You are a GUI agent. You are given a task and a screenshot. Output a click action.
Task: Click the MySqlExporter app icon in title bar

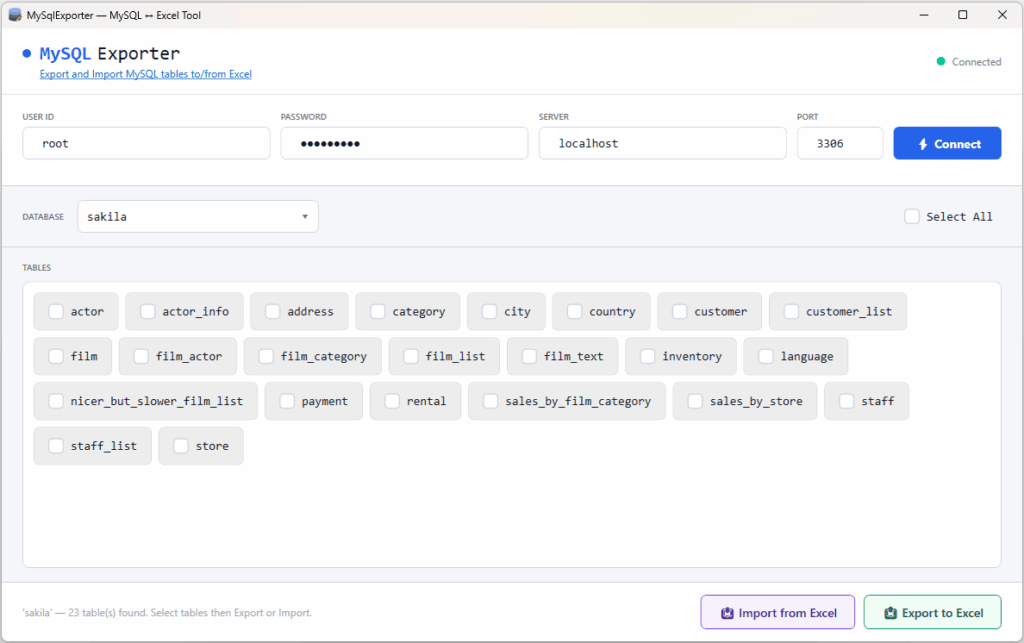pyautogui.click(x=15, y=15)
